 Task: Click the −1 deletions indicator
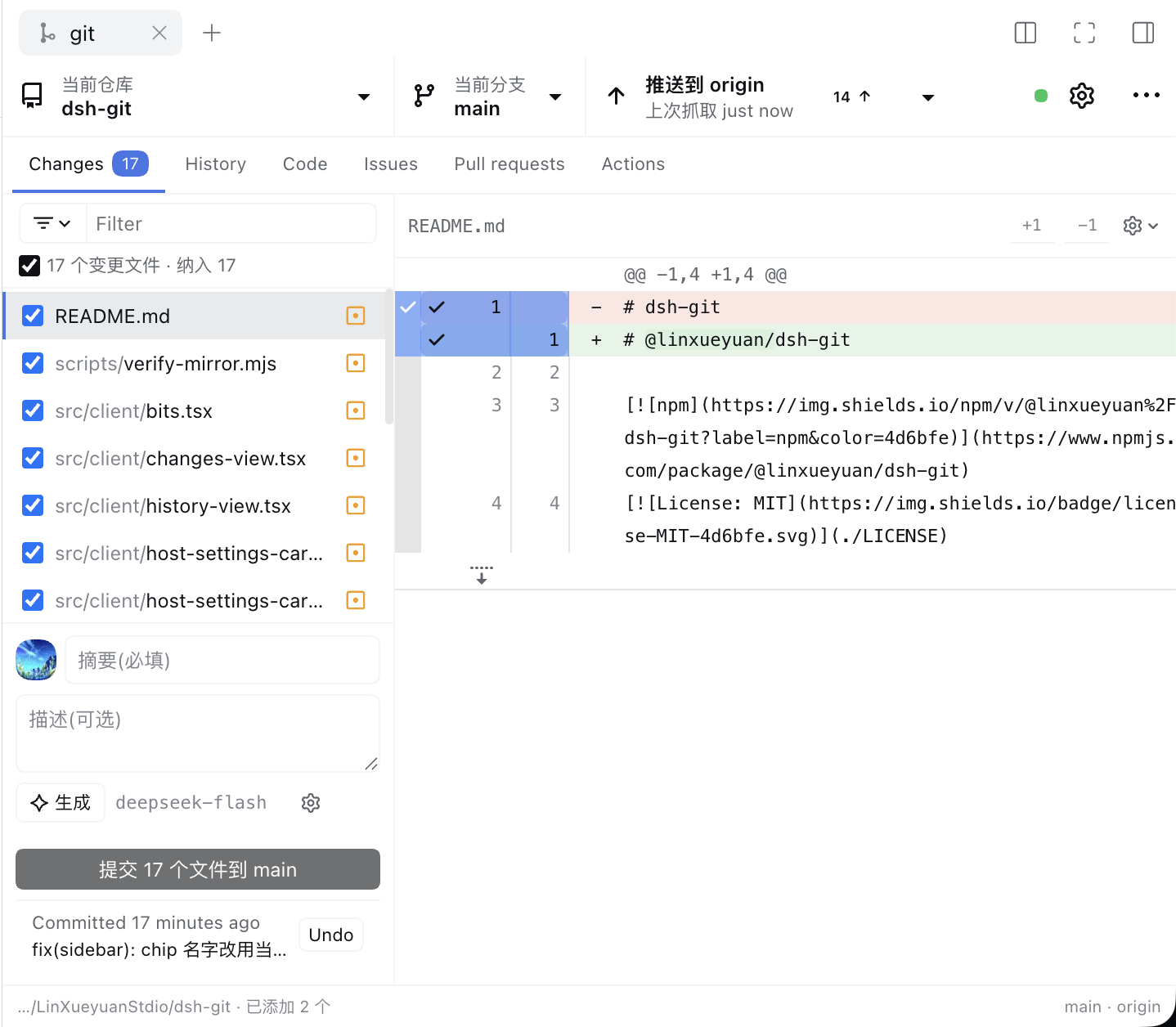coord(1088,226)
